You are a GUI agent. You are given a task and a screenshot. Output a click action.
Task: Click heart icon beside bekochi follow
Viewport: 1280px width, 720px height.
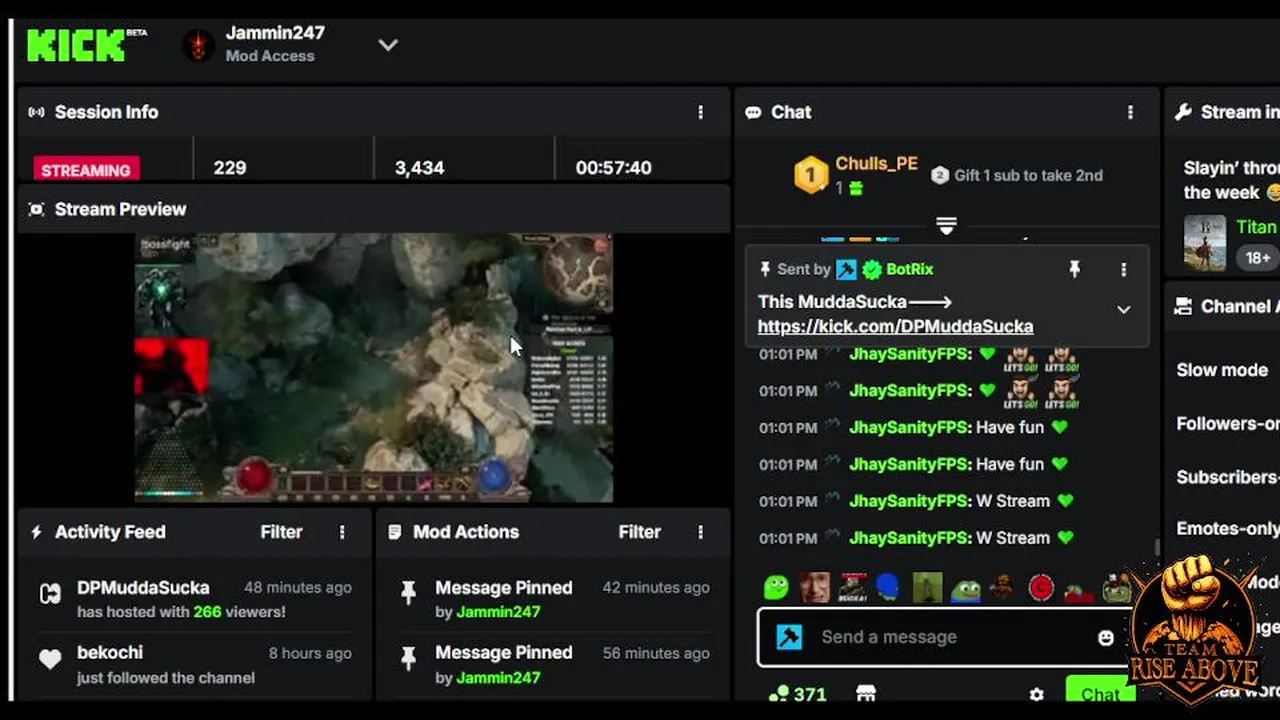(50, 659)
